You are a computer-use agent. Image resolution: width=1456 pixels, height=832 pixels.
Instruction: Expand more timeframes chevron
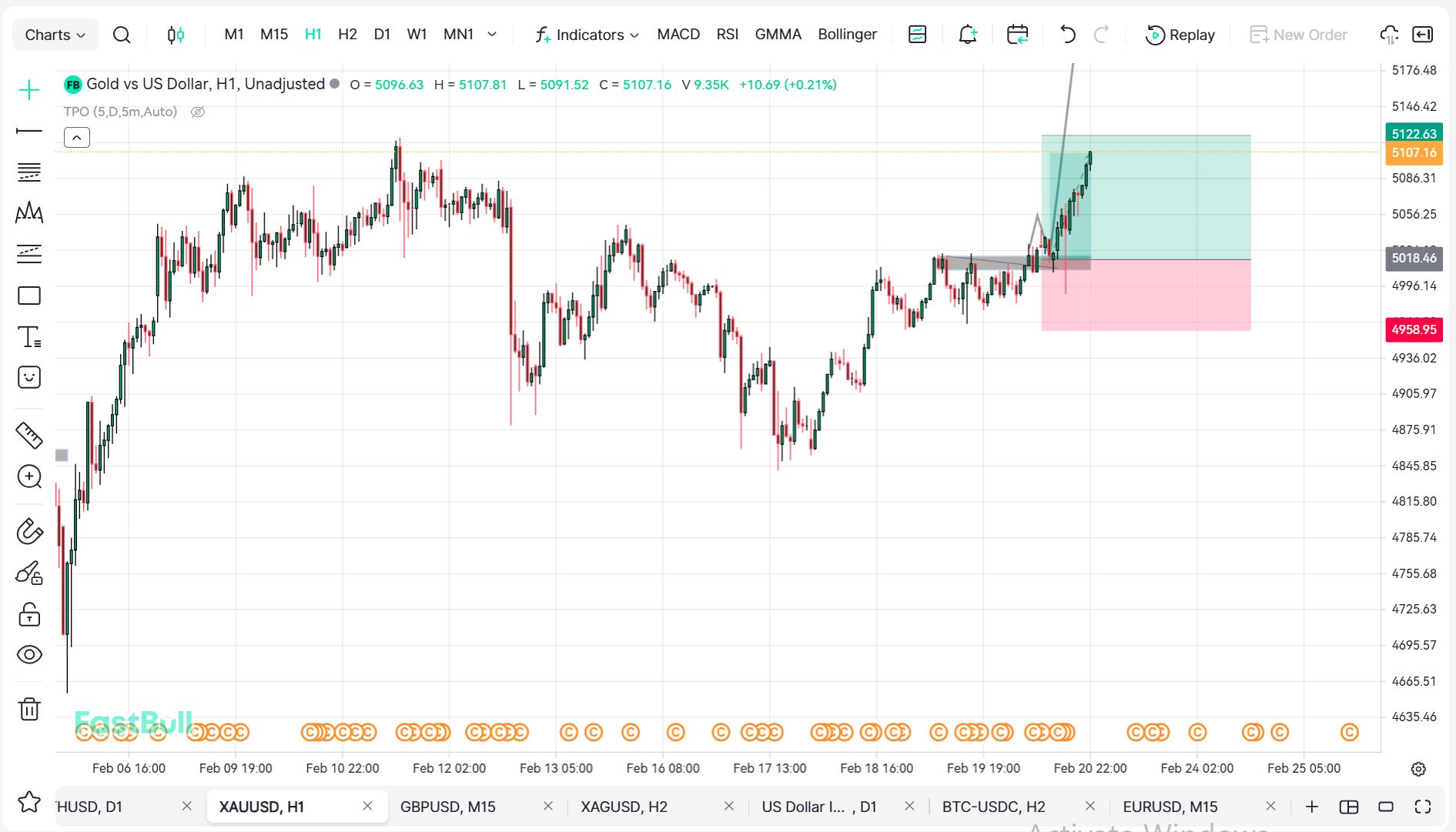coord(492,35)
